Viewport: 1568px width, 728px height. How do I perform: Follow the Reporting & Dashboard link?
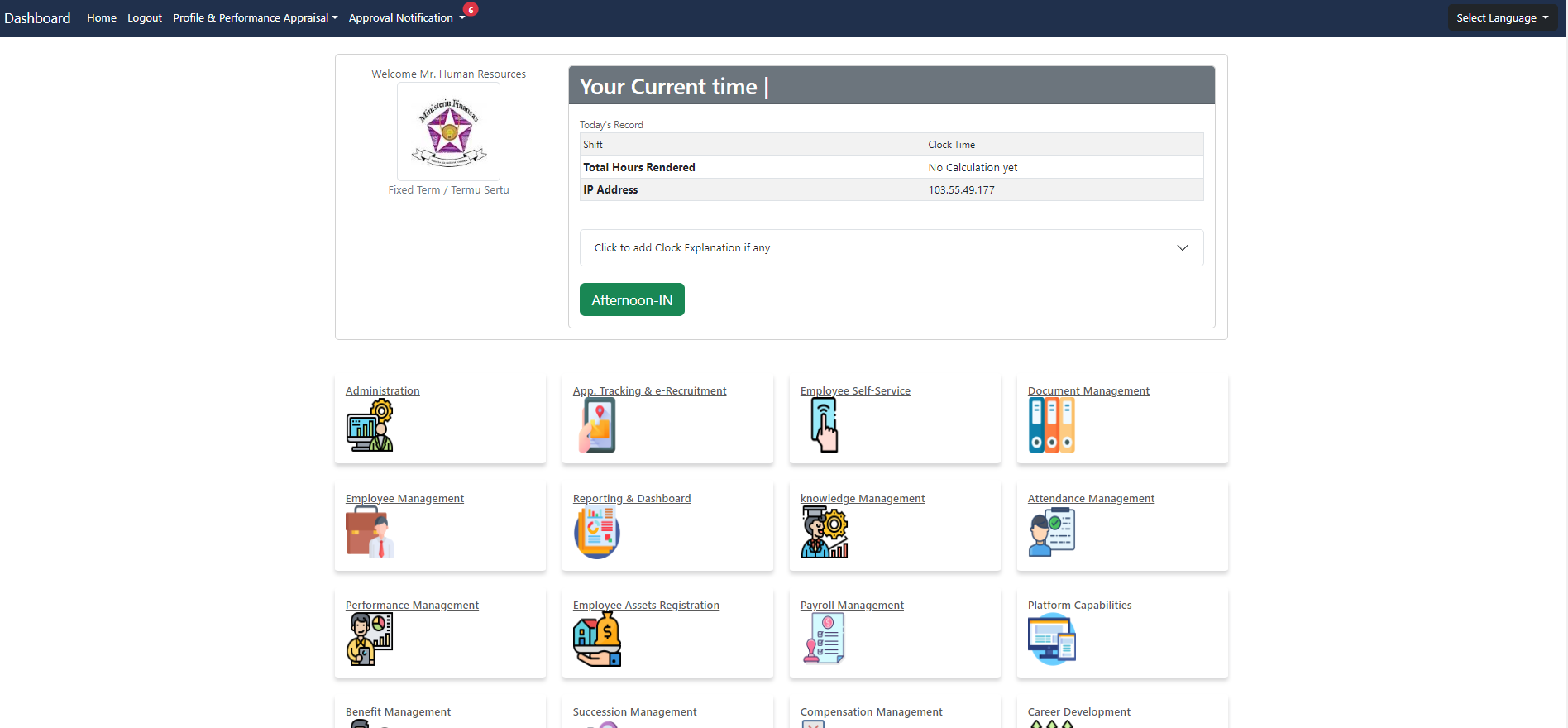632,498
